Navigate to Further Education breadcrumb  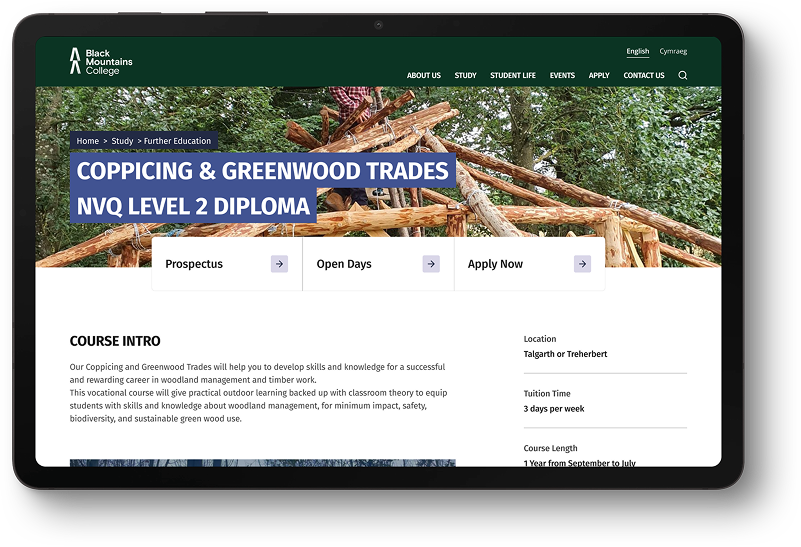pyautogui.click(x=177, y=141)
